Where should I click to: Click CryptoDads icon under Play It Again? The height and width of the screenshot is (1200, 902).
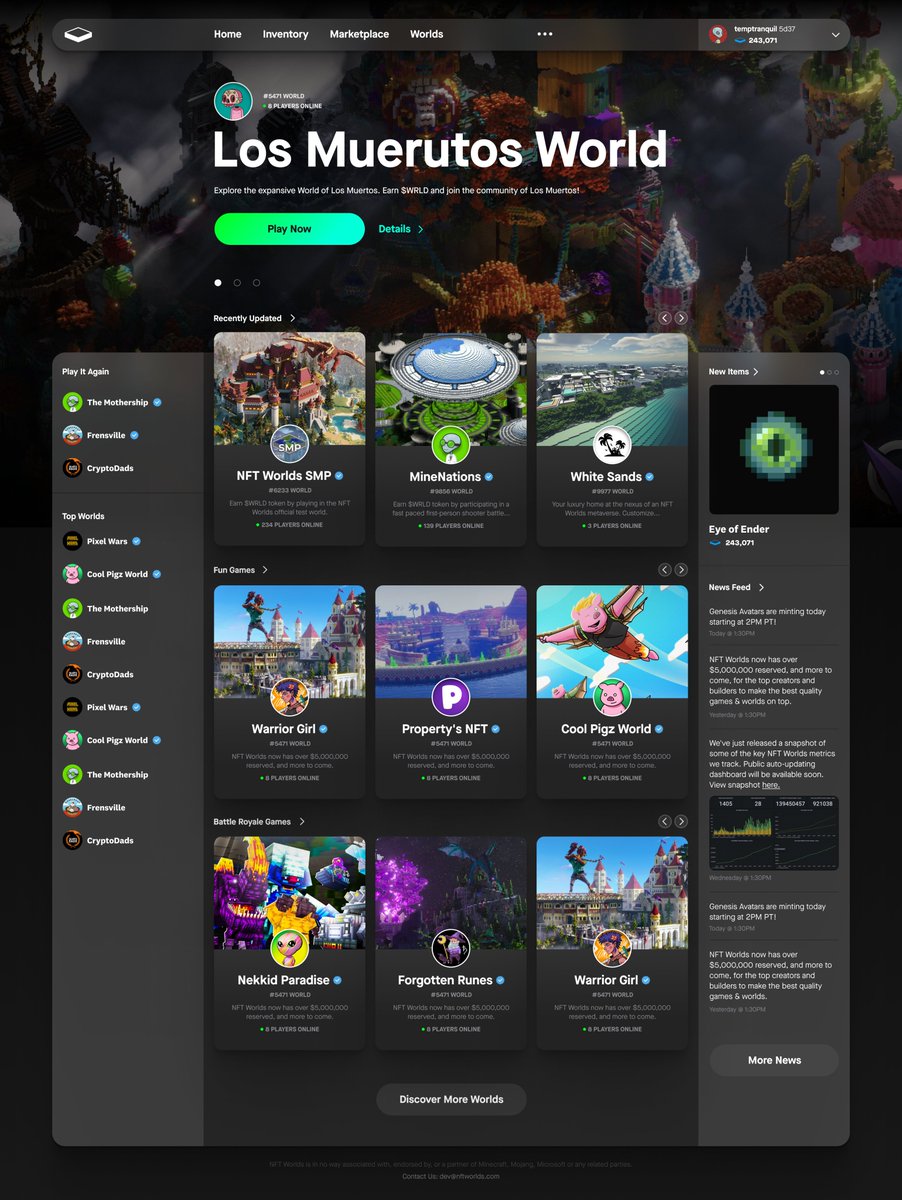(72, 468)
